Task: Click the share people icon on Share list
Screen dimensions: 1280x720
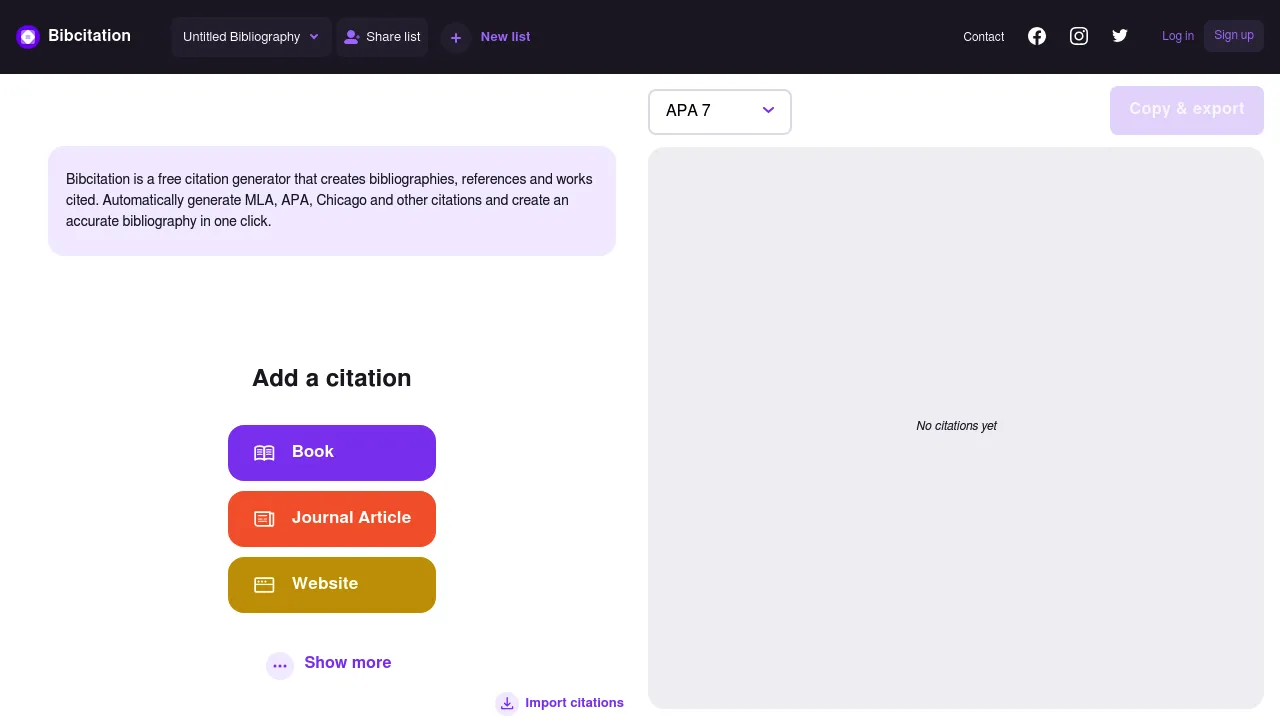Action: (x=352, y=36)
